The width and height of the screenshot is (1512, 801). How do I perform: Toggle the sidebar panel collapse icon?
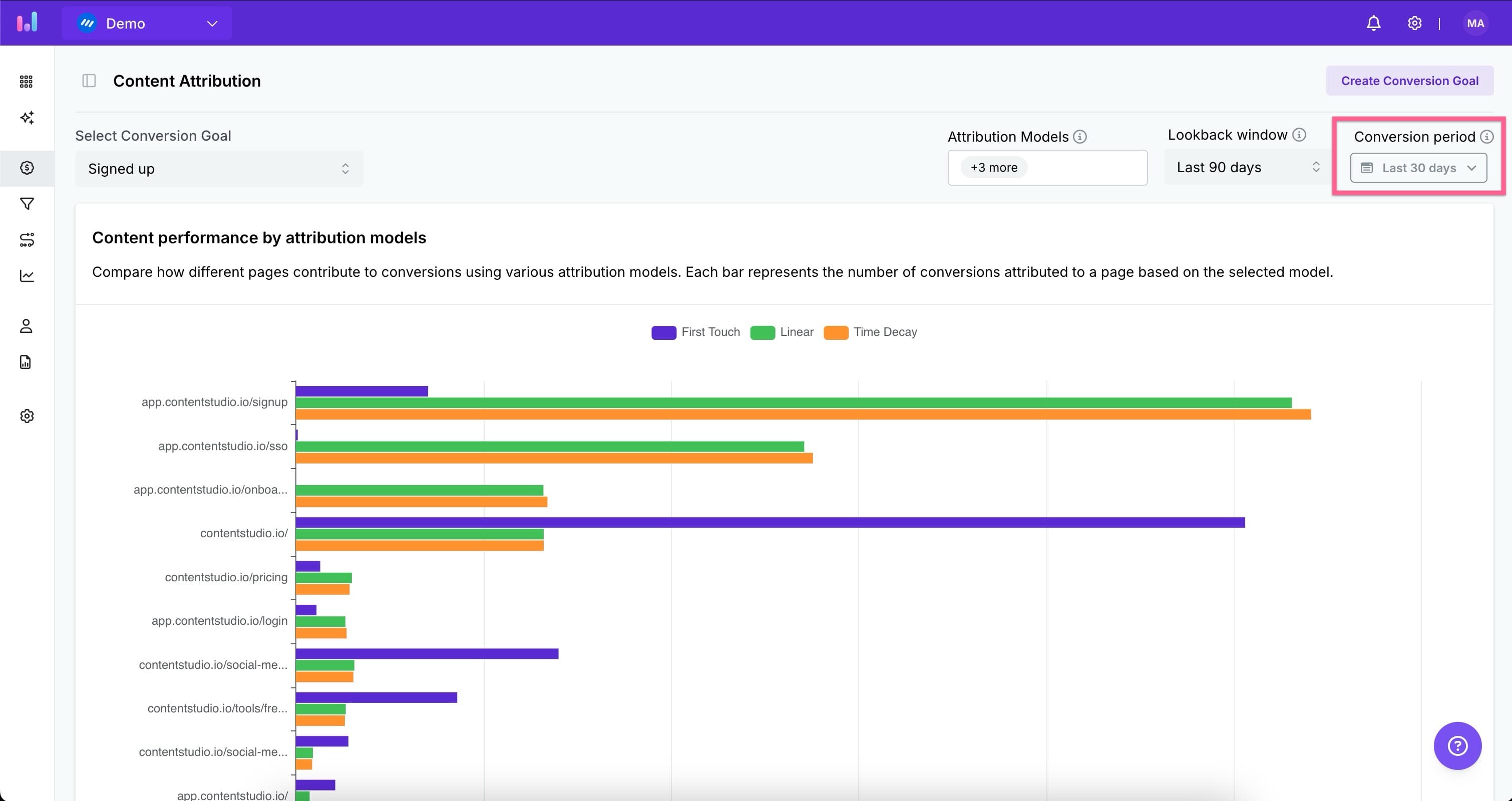click(89, 81)
